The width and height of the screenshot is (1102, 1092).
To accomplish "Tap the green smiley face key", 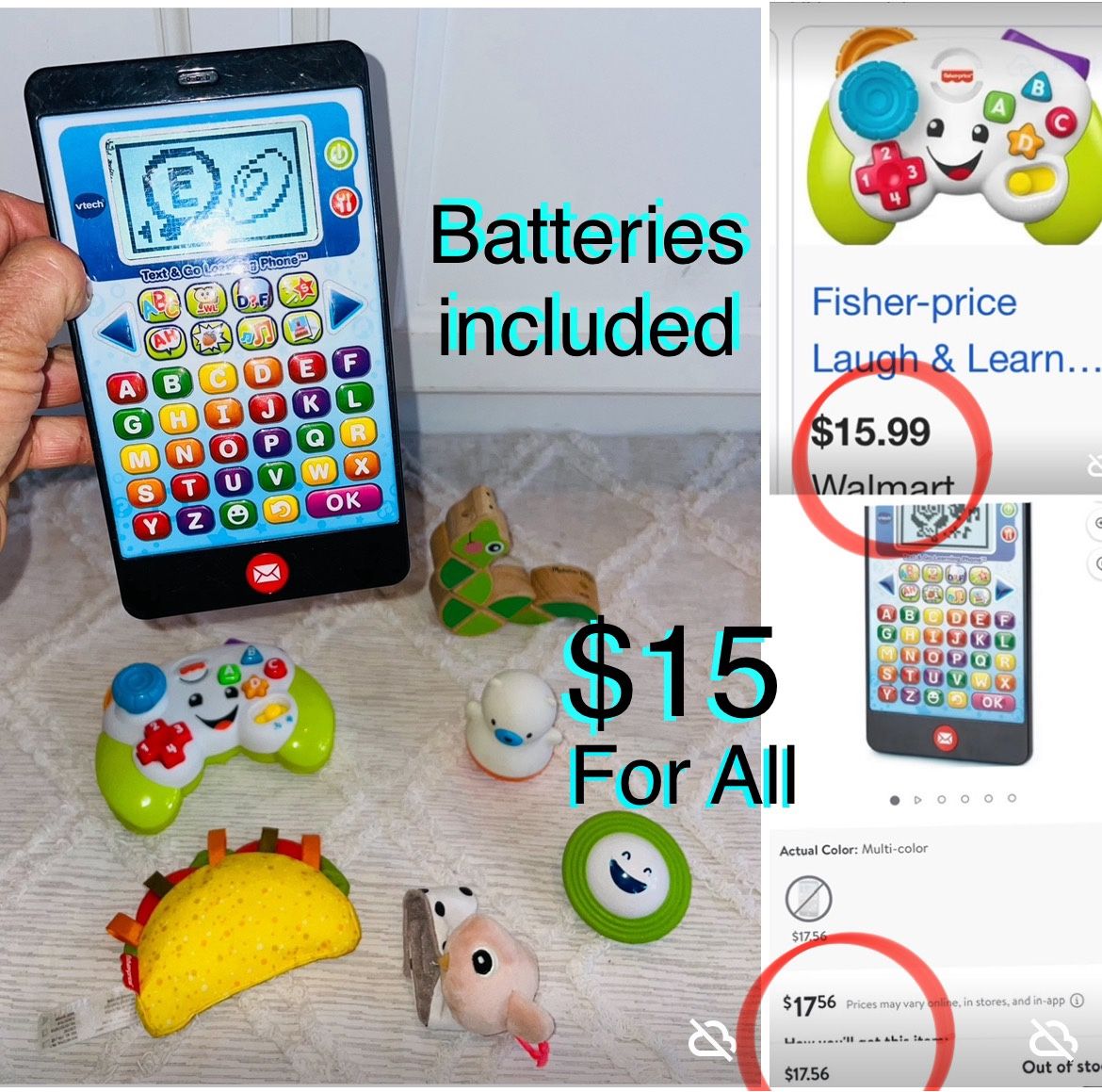I will [238, 514].
